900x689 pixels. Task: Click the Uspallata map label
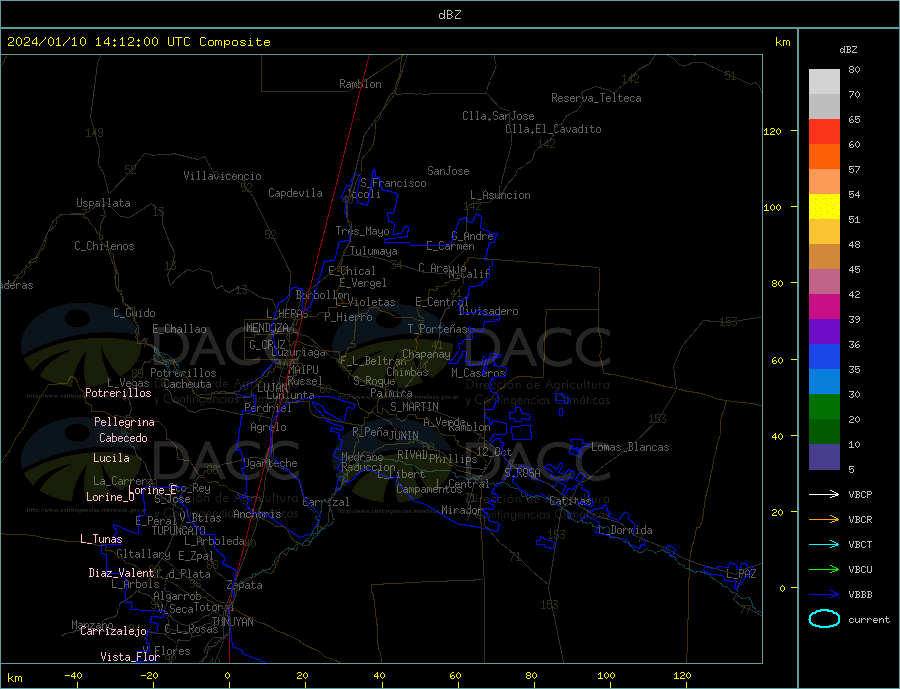103,203
